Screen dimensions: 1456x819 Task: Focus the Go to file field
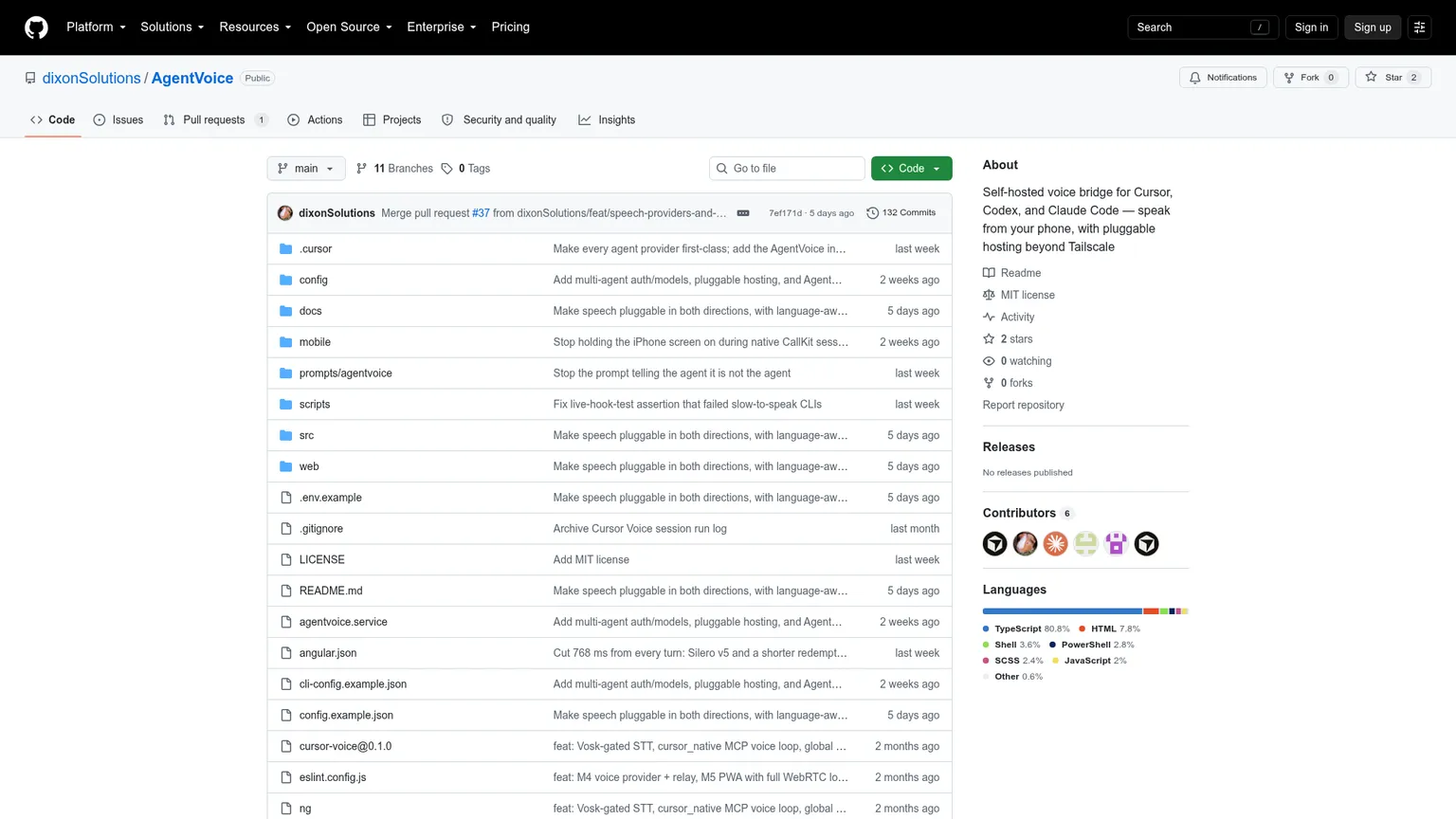click(787, 169)
